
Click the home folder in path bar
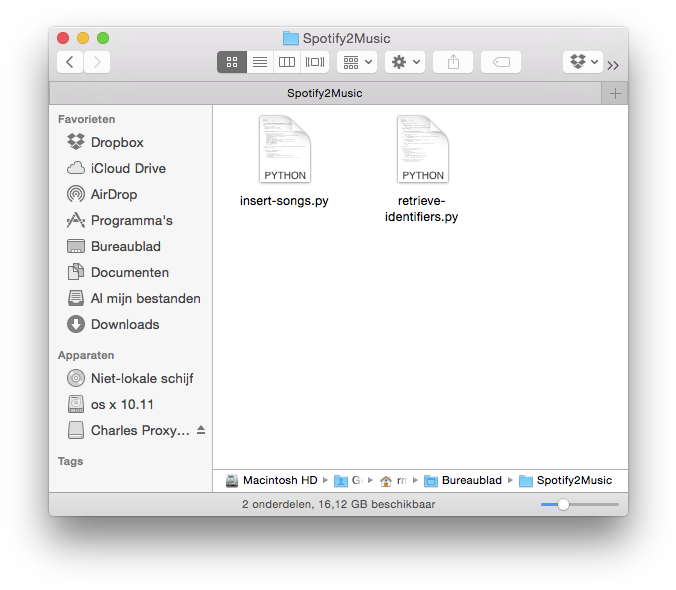(393, 481)
